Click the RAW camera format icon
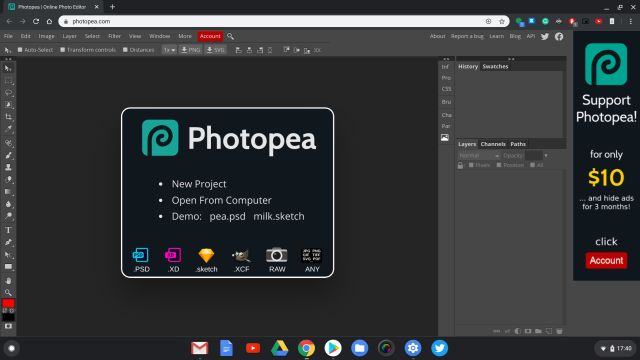The image size is (640, 360). click(x=277, y=255)
